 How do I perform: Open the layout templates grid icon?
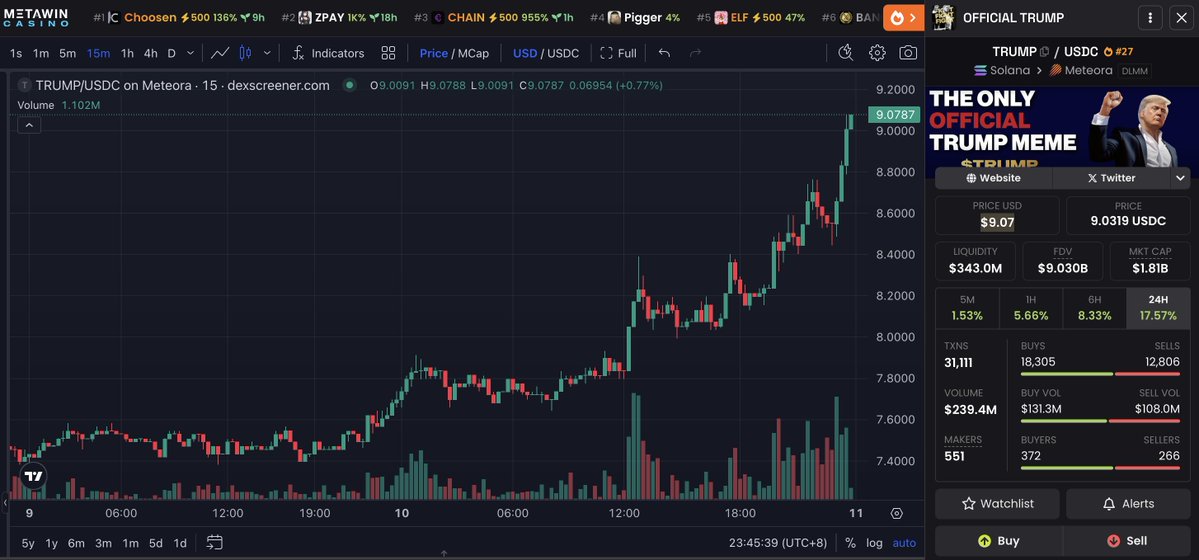[388, 53]
